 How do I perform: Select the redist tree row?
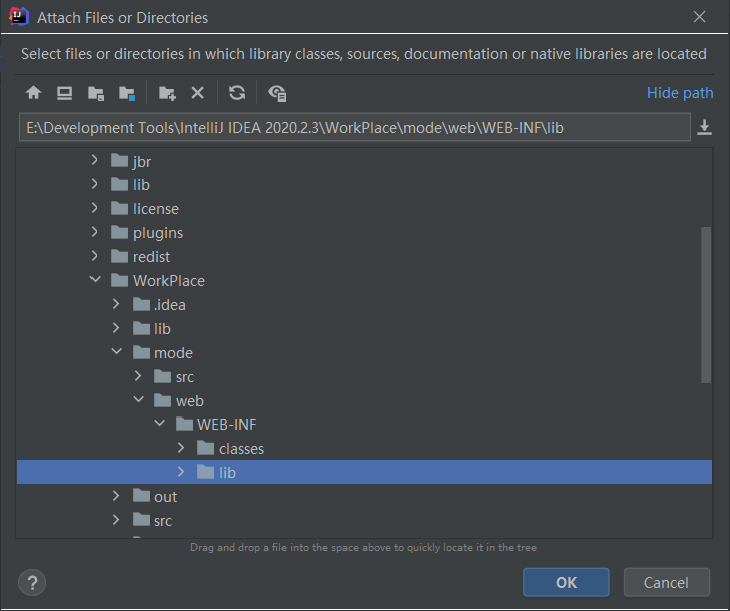click(x=364, y=257)
